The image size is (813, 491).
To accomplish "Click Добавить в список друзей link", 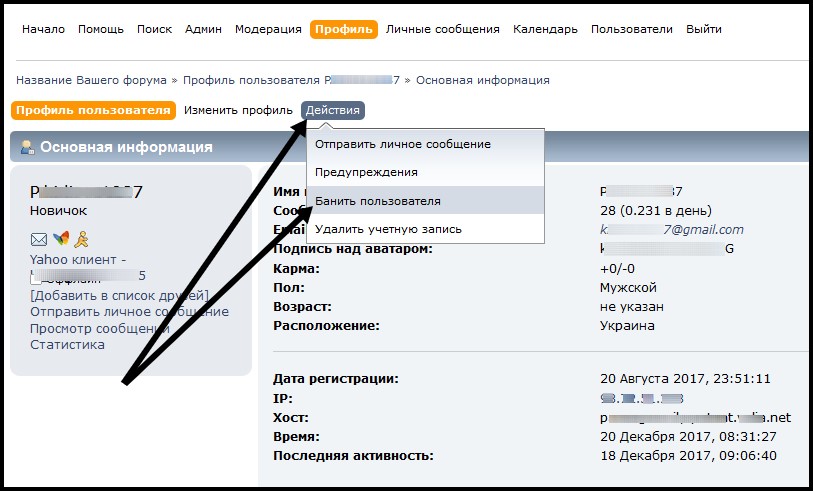I will point(119,295).
